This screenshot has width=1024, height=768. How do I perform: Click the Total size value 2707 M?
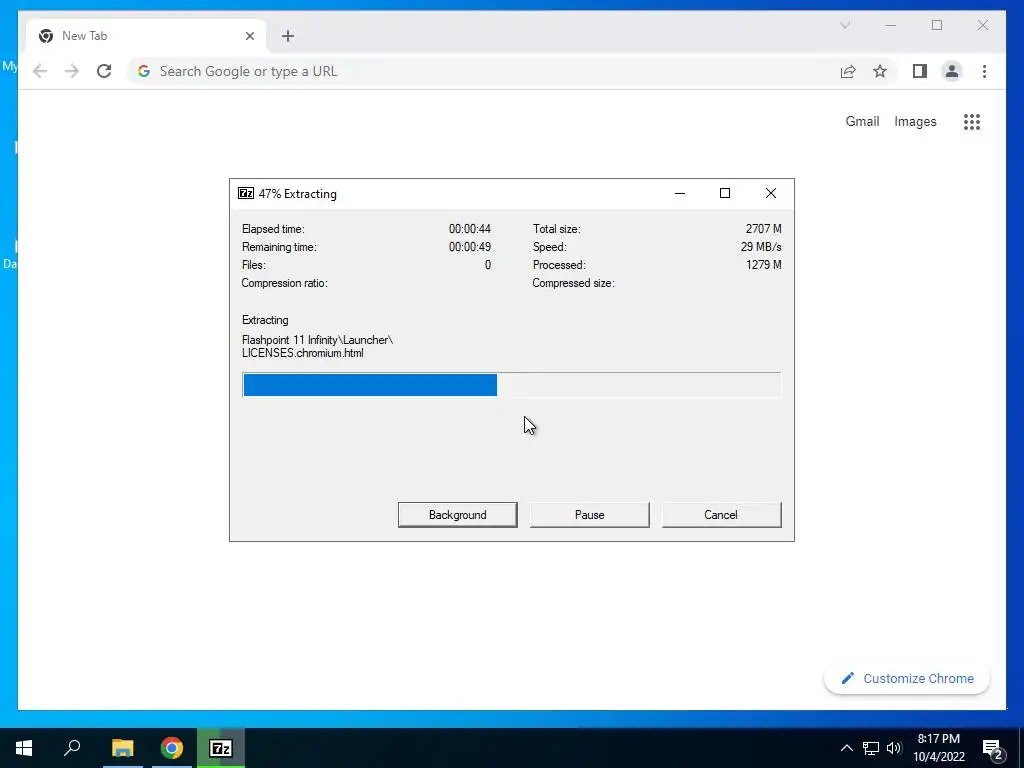click(x=763, y=229)
